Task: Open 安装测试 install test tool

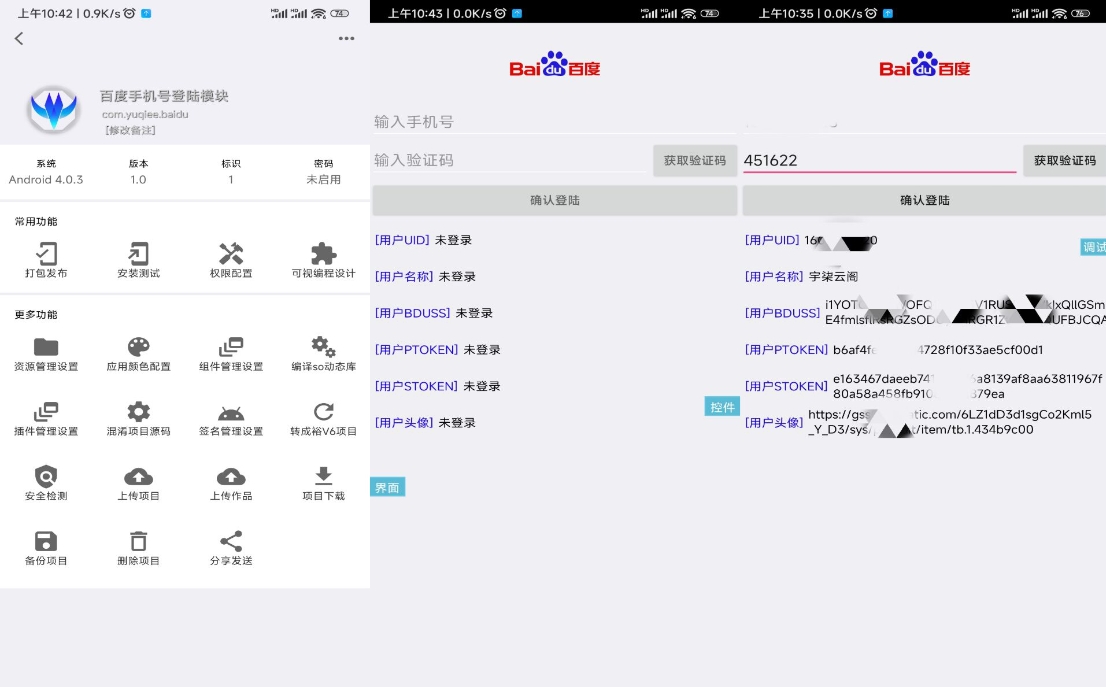Action: point(138,257)
